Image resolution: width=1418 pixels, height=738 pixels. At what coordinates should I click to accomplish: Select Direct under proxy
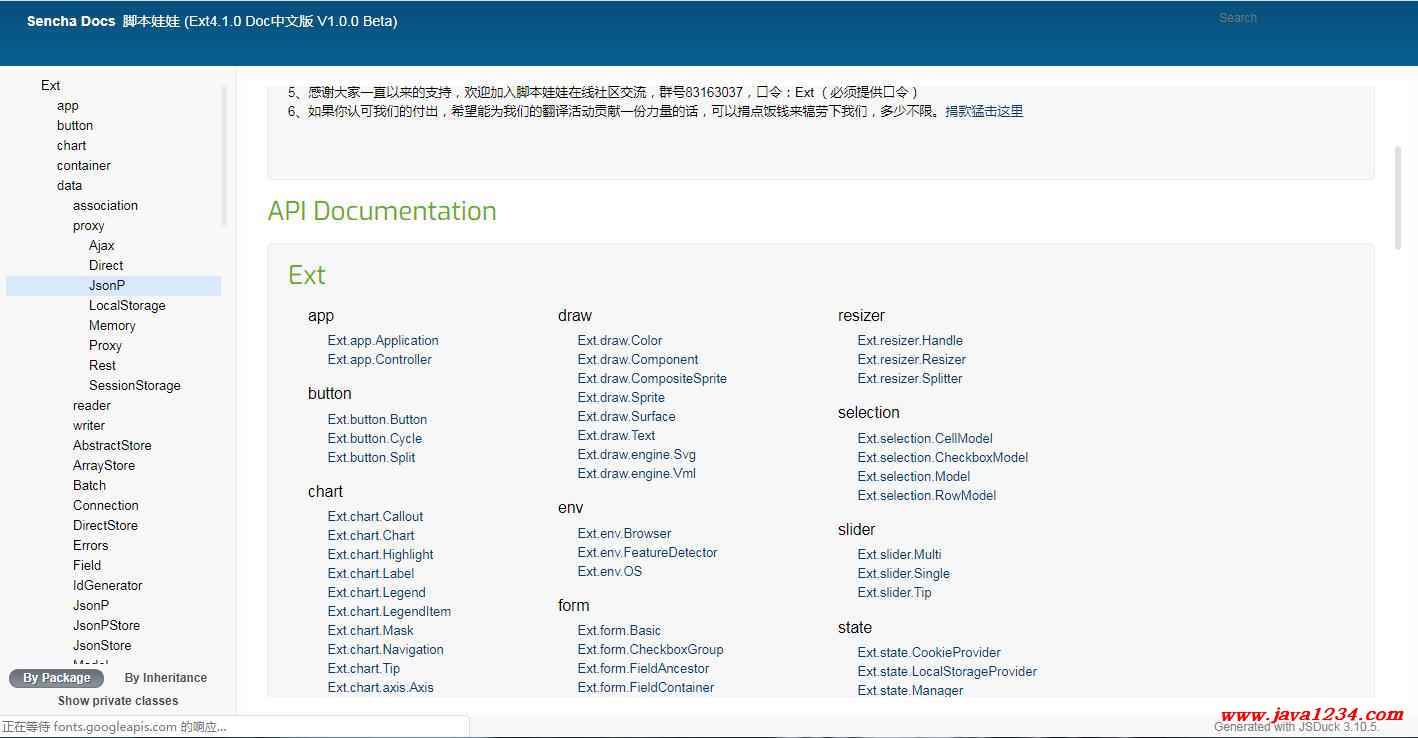coord(106,266)
